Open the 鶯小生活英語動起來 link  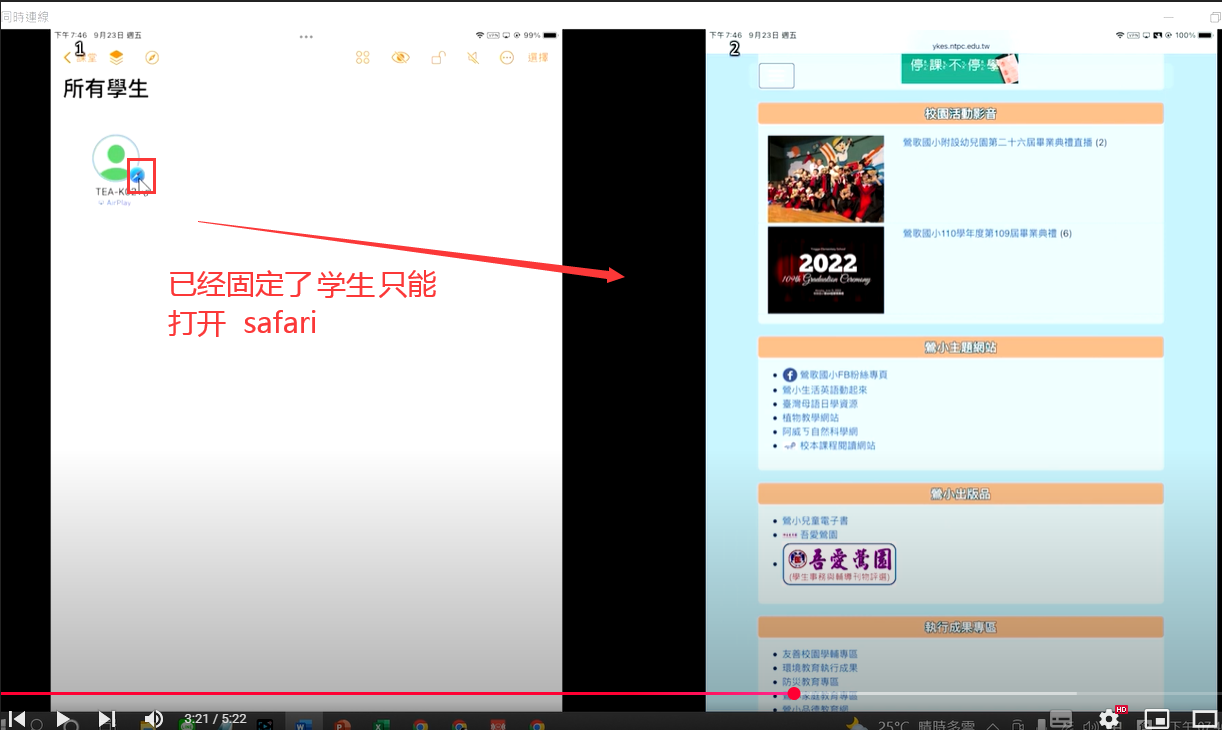pyautogui.click(x=825, y=390)
